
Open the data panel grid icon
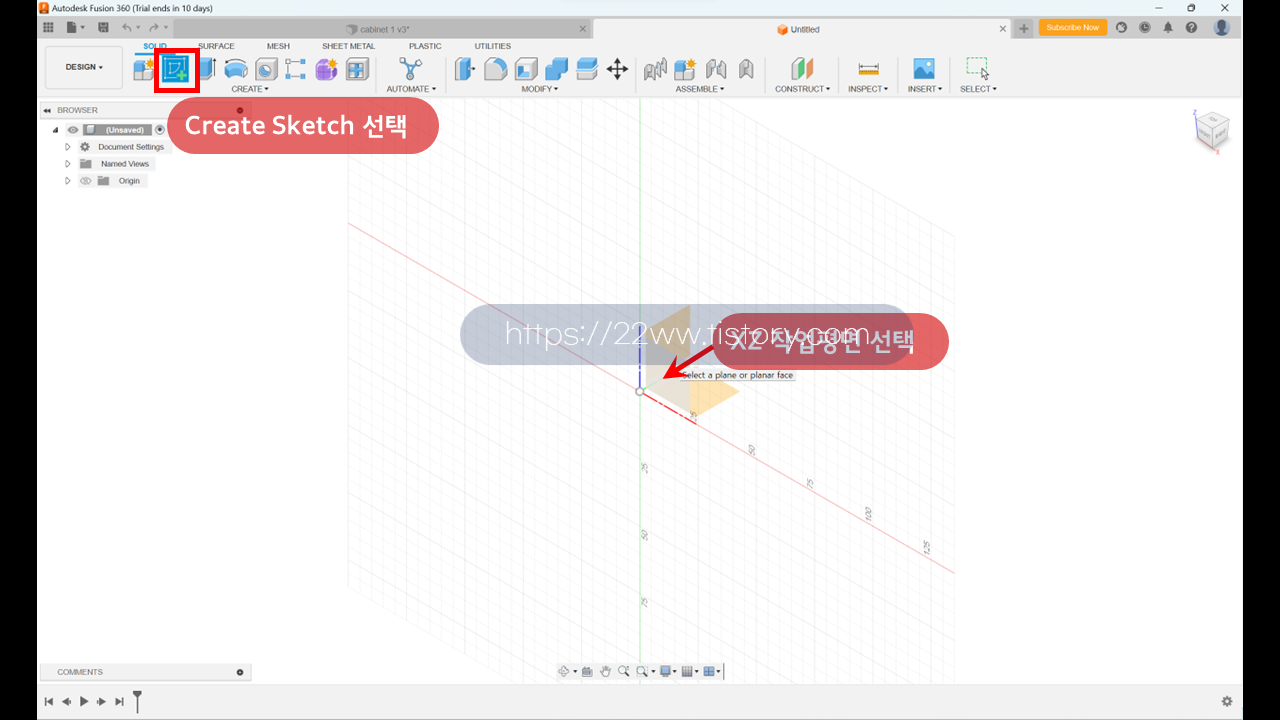click(48, 28)
